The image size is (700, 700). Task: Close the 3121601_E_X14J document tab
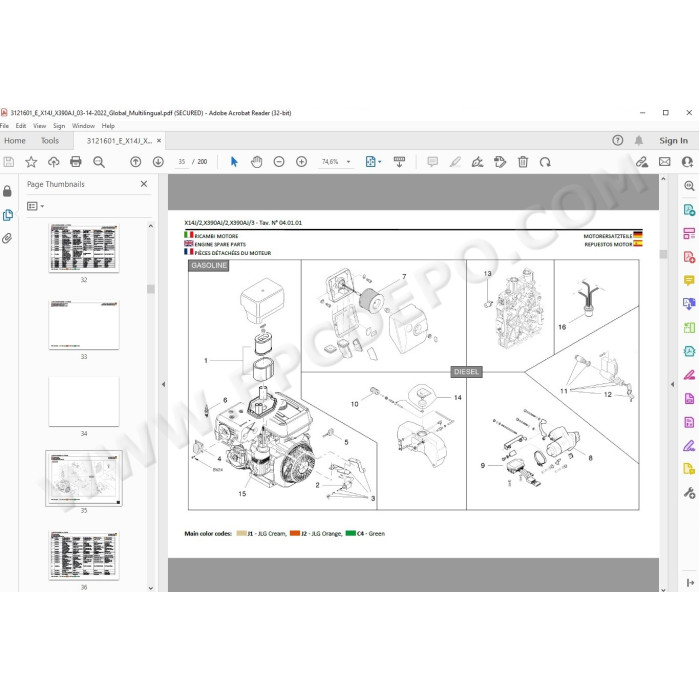click(159, 141)
